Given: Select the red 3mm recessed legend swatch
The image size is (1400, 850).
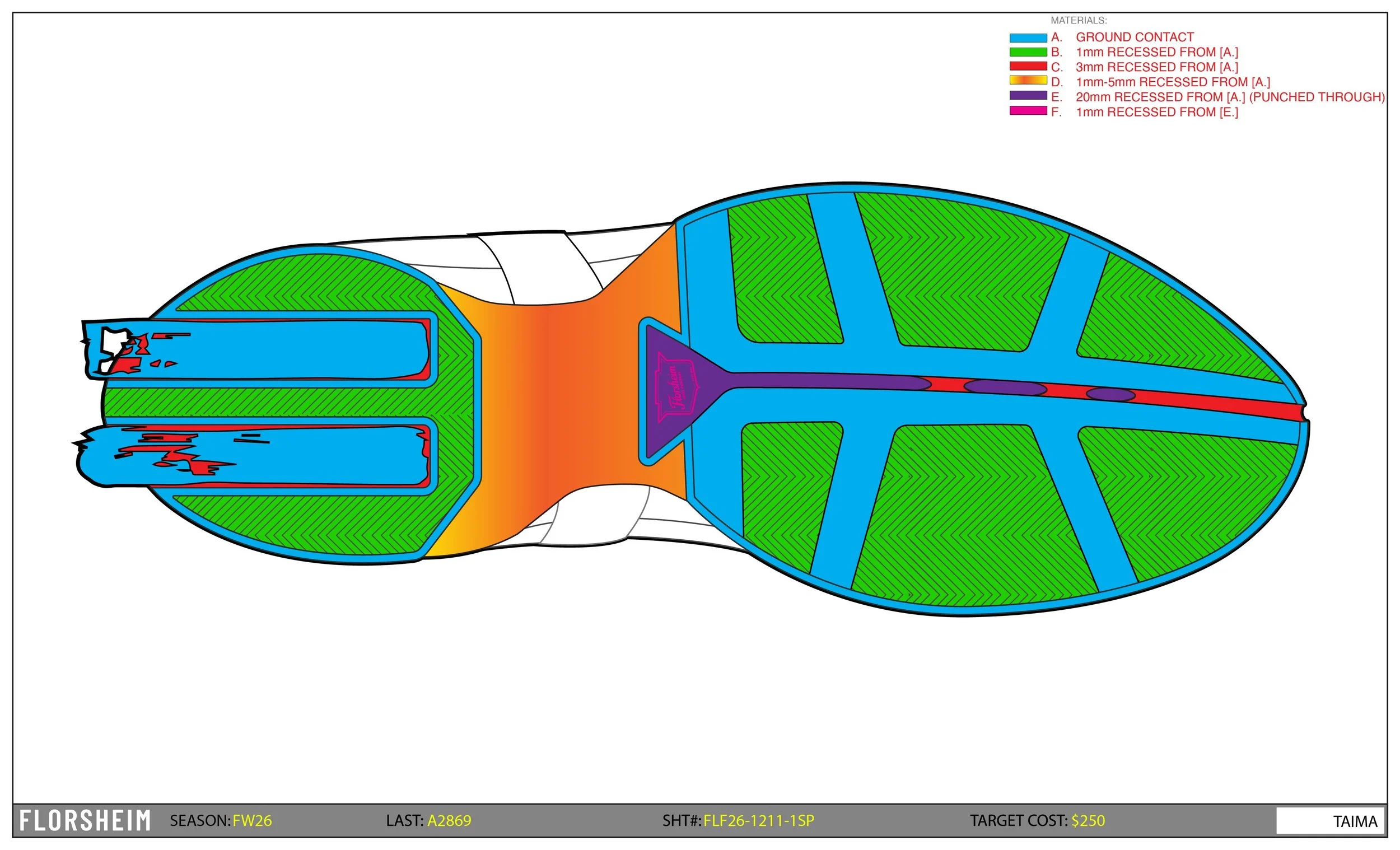Looking at the screenshot, I should point(1028,67).
